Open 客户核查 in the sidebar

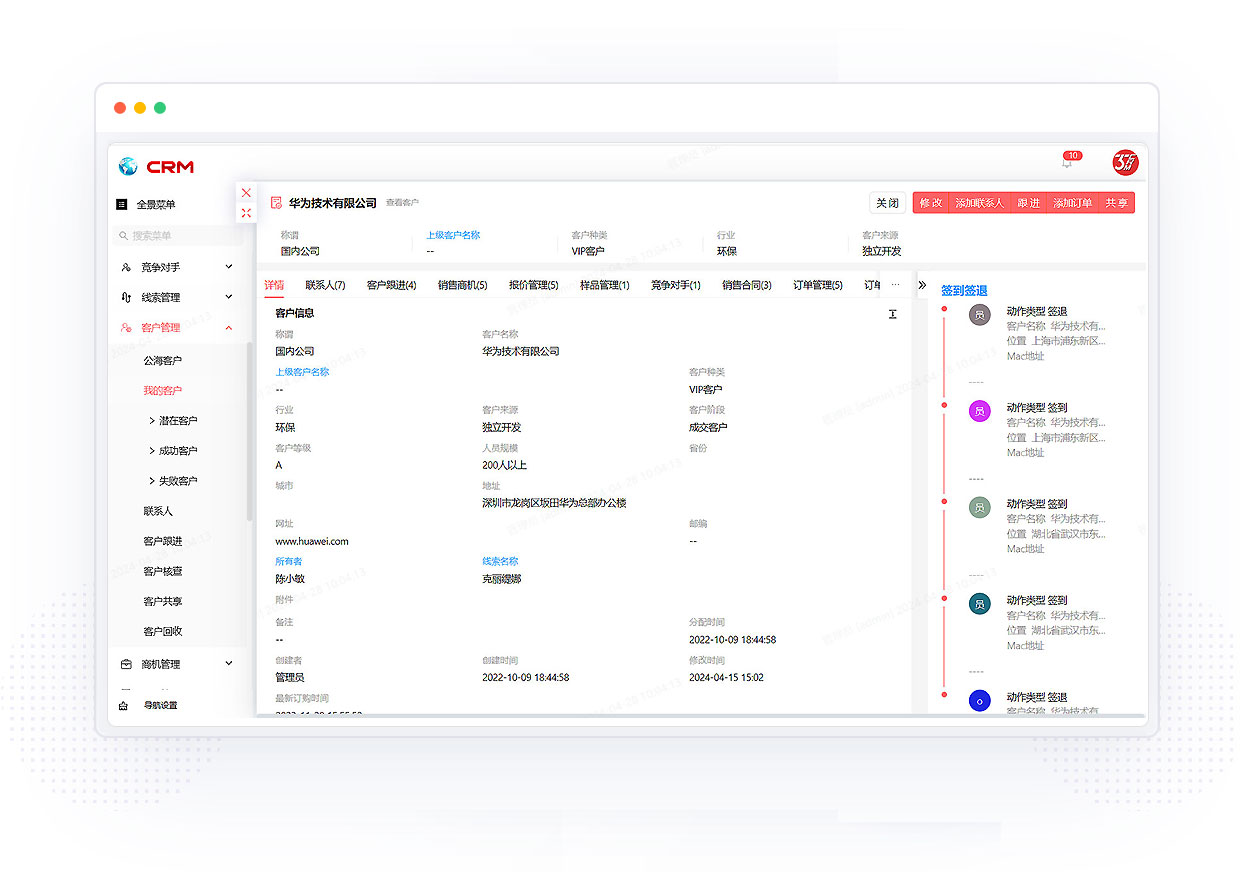(x=163, y=571)
